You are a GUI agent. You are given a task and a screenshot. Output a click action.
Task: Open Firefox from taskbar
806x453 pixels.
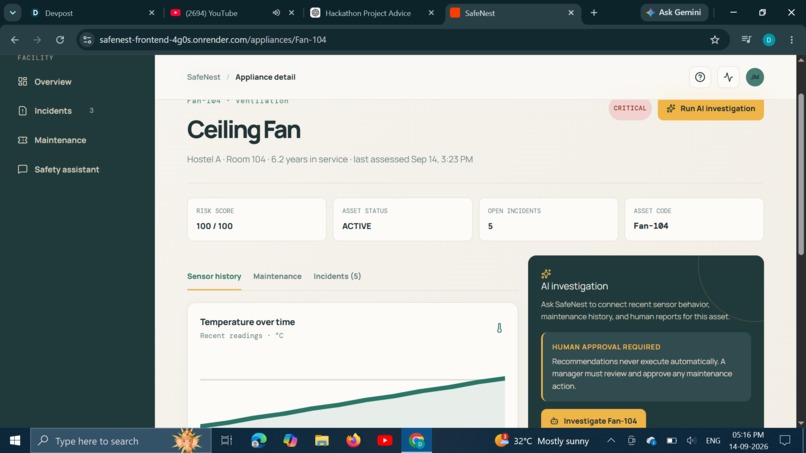click(x=353, y=441)
